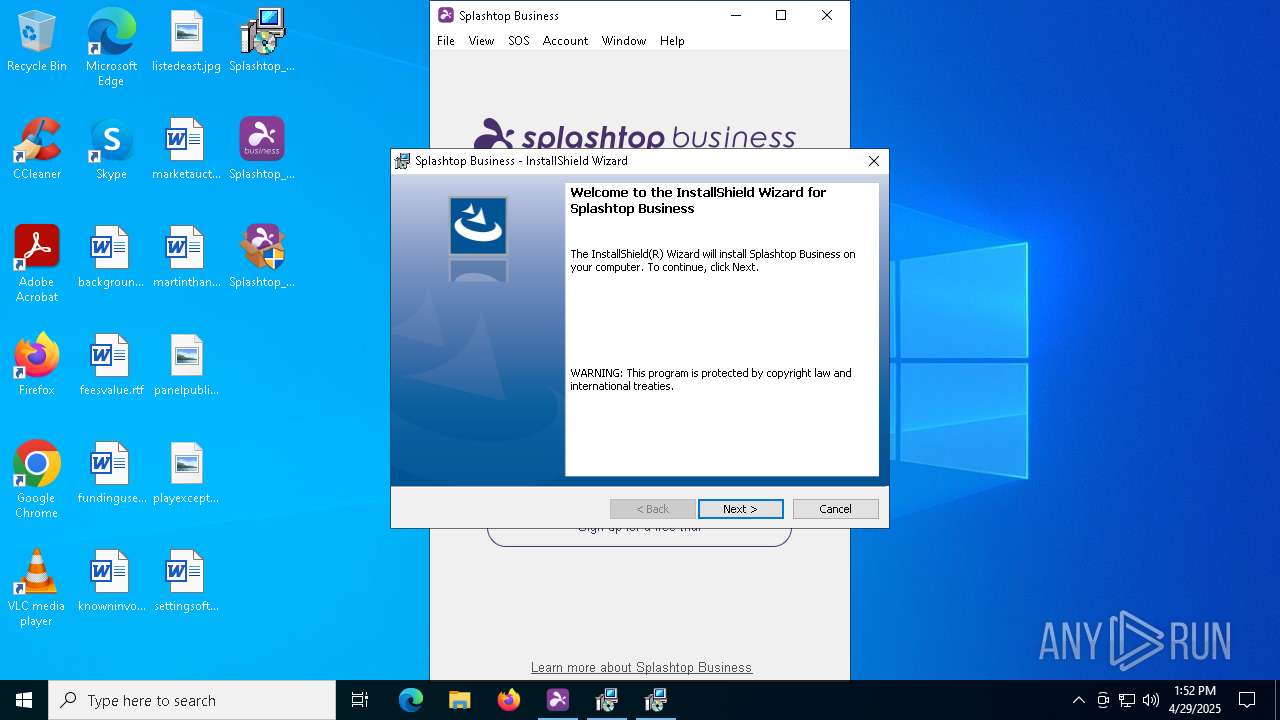Open File Explorer from the taskbar

click(459, 700)
